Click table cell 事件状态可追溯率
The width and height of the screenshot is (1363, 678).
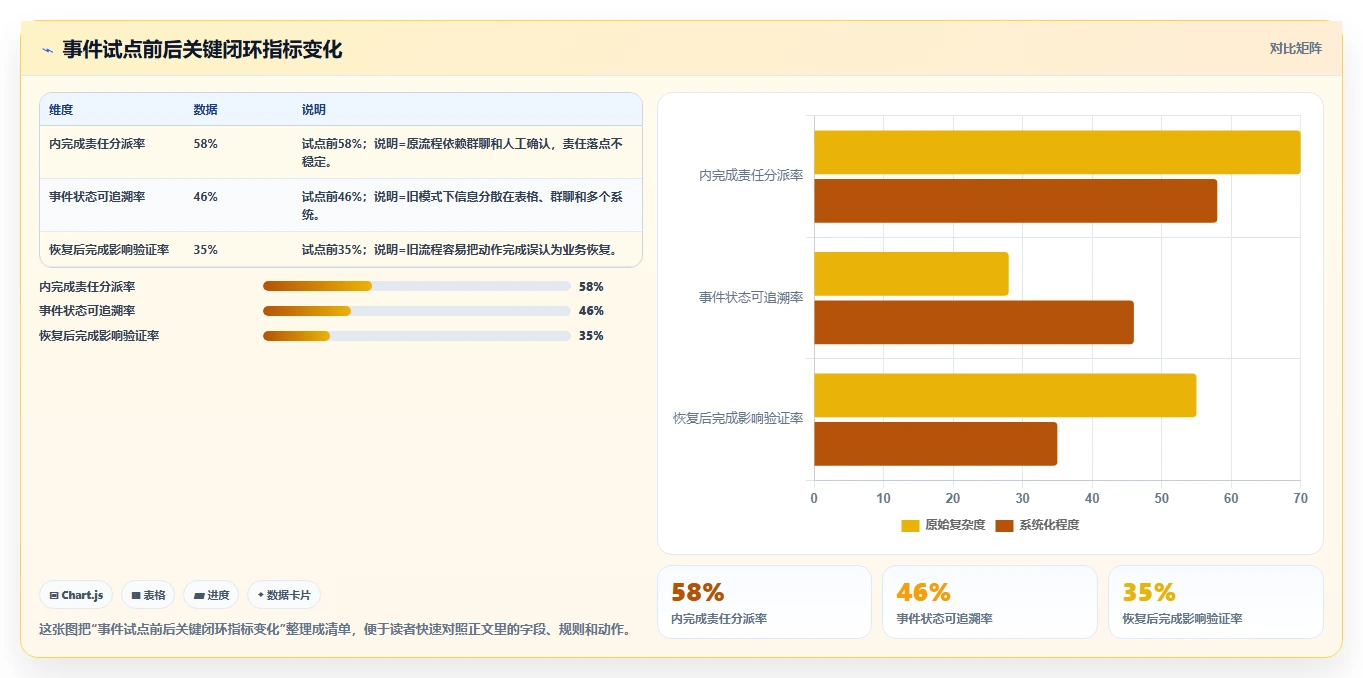click(97, 197)
